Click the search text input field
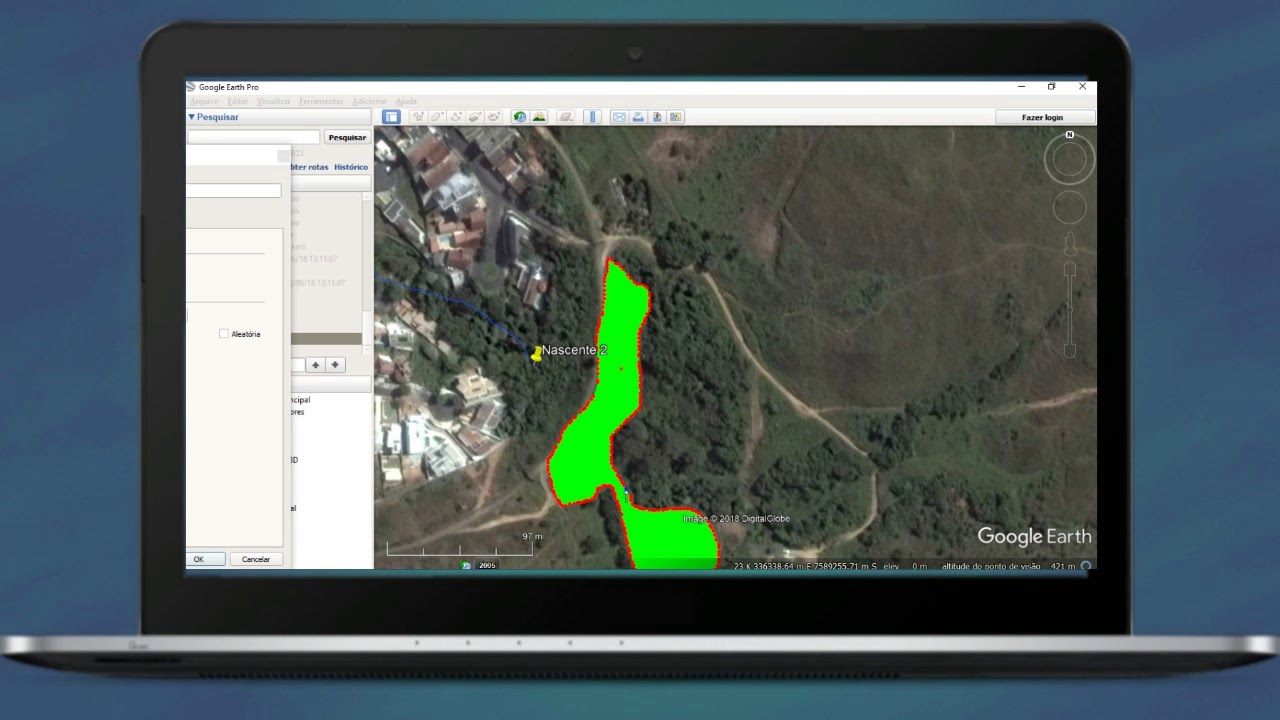The image size is (1280, 720). point(254,137)
